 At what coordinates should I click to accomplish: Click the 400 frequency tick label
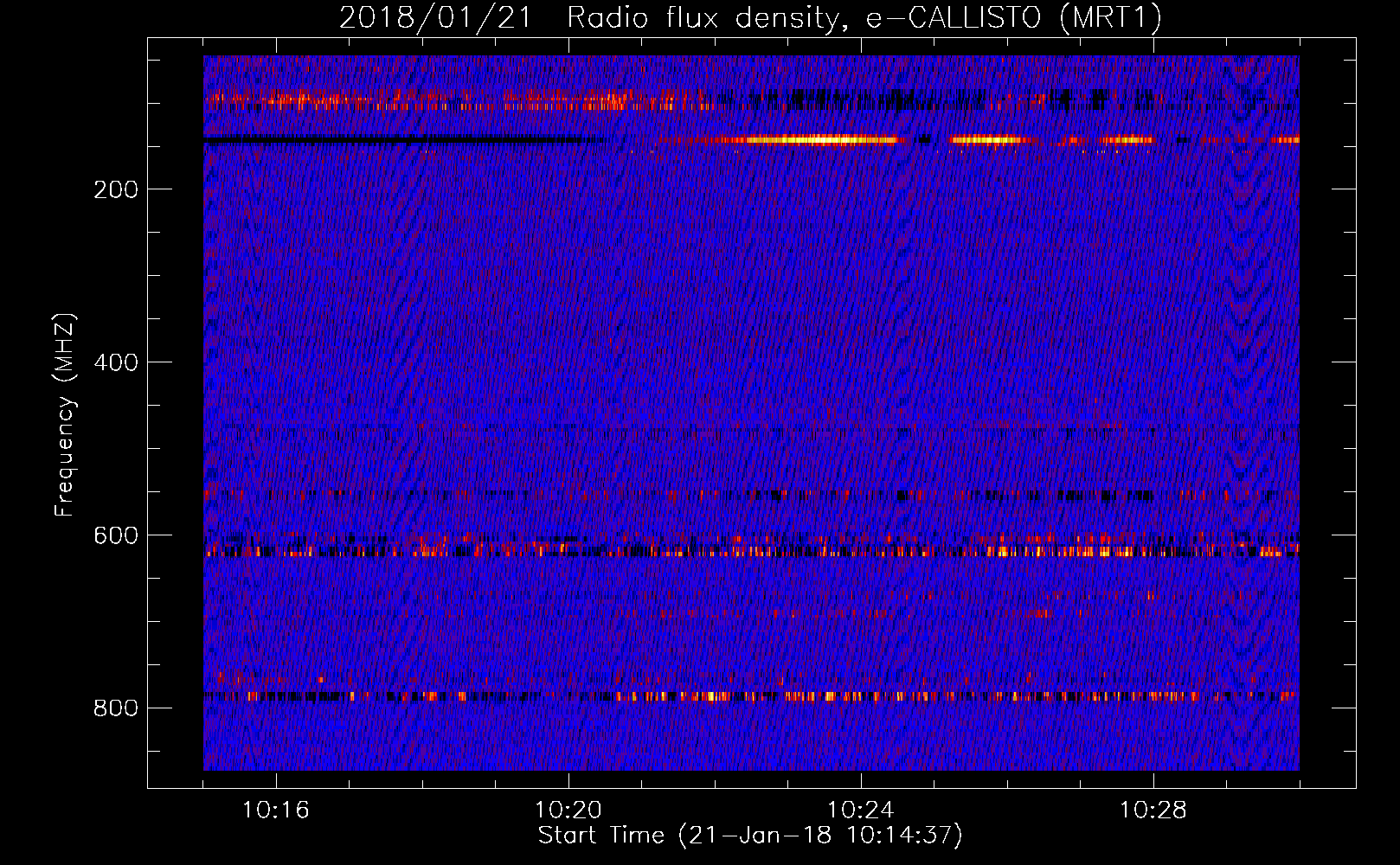coord(116,362)
